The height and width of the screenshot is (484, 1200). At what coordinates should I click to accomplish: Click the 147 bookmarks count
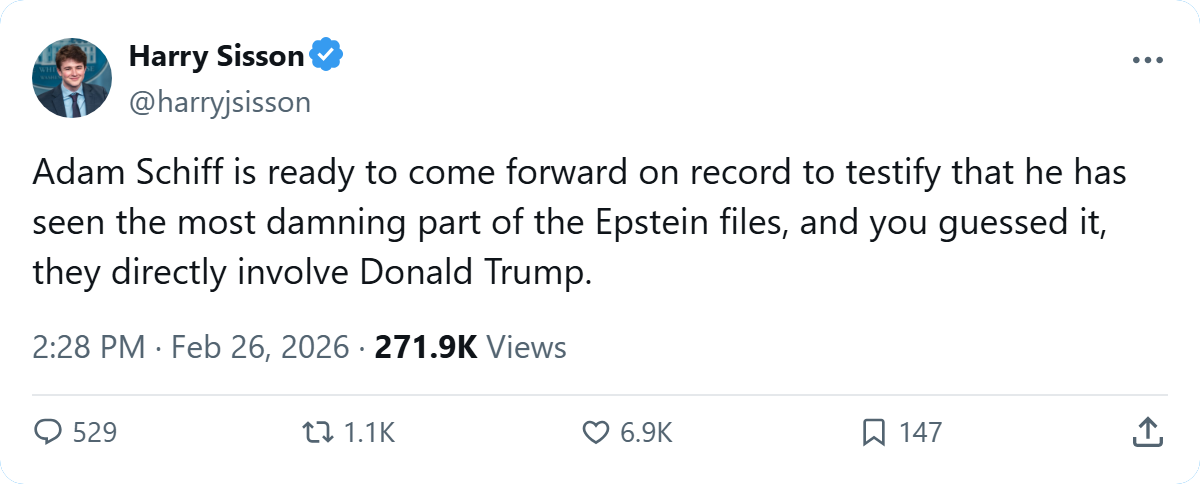[920, 432]
